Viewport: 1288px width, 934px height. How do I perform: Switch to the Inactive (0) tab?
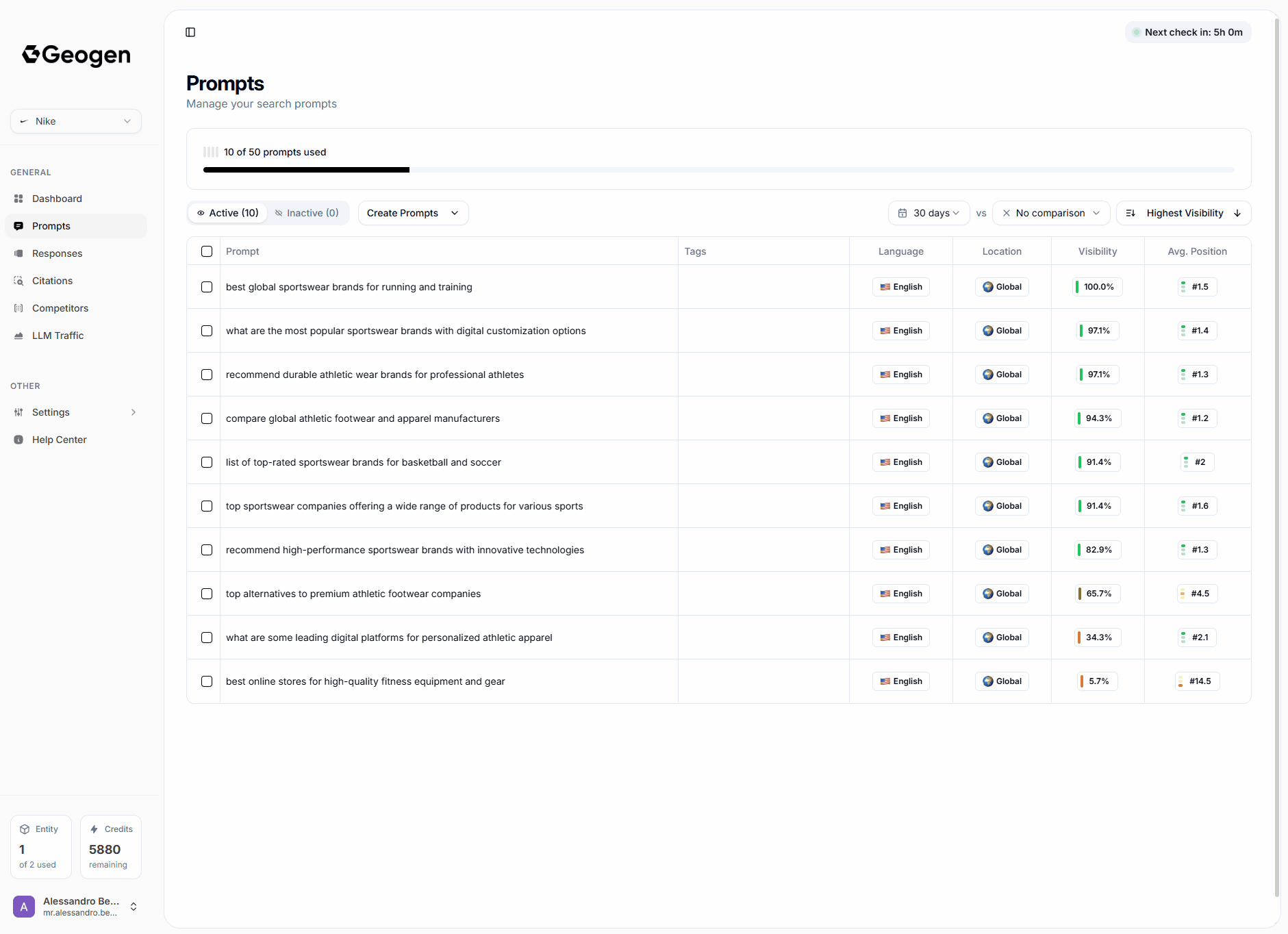[307, 213]
